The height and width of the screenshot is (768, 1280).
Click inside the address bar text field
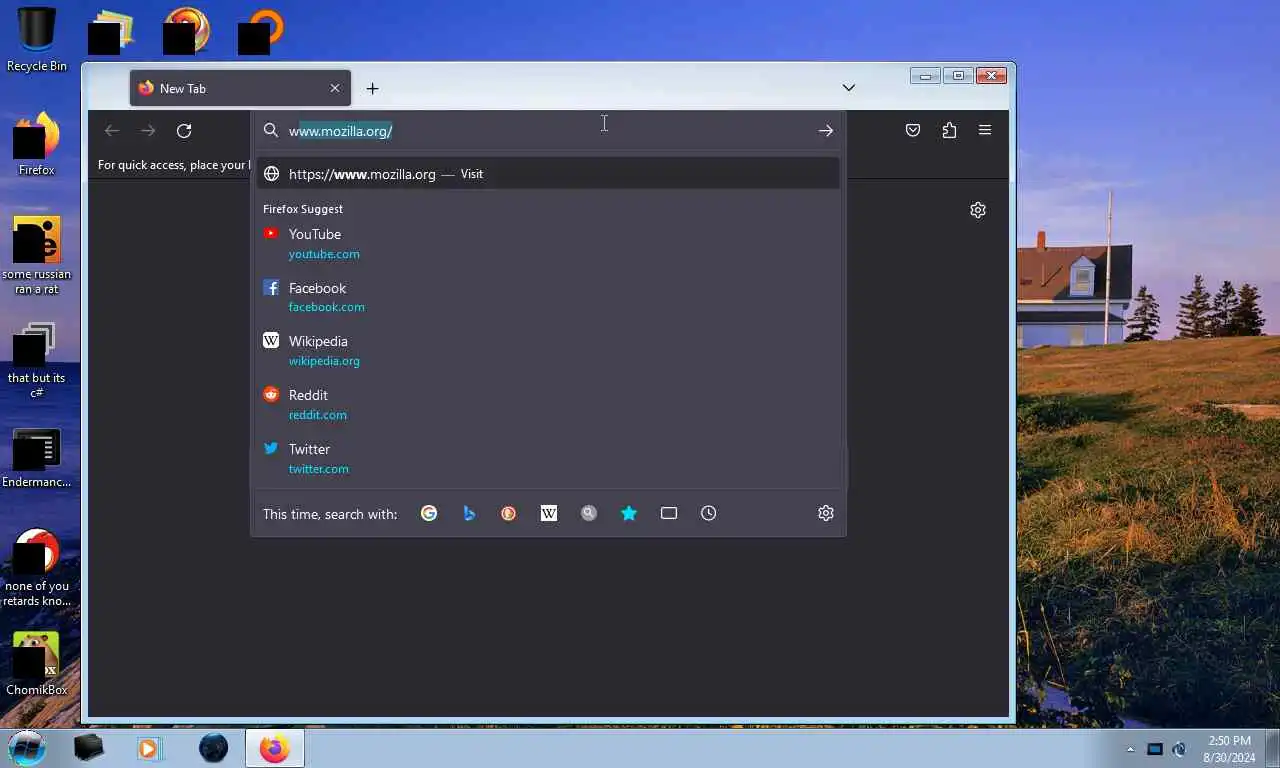[x=548, y=131]
